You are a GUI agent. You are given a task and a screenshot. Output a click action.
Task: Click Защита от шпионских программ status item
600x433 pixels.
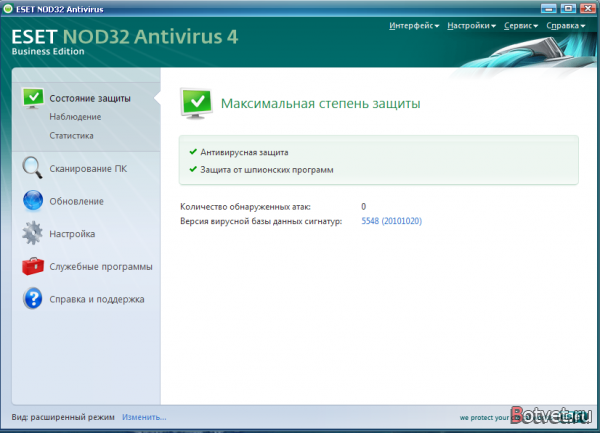261,169
